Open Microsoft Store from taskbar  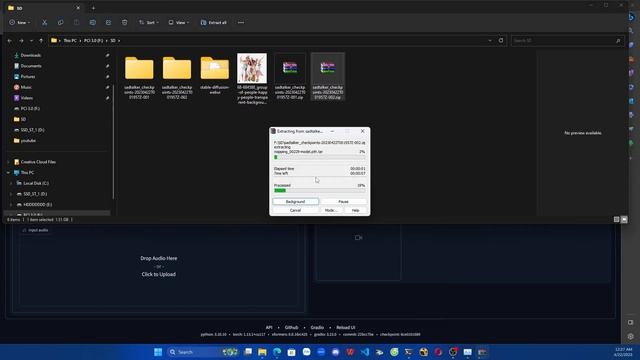(x=291, y=352)
